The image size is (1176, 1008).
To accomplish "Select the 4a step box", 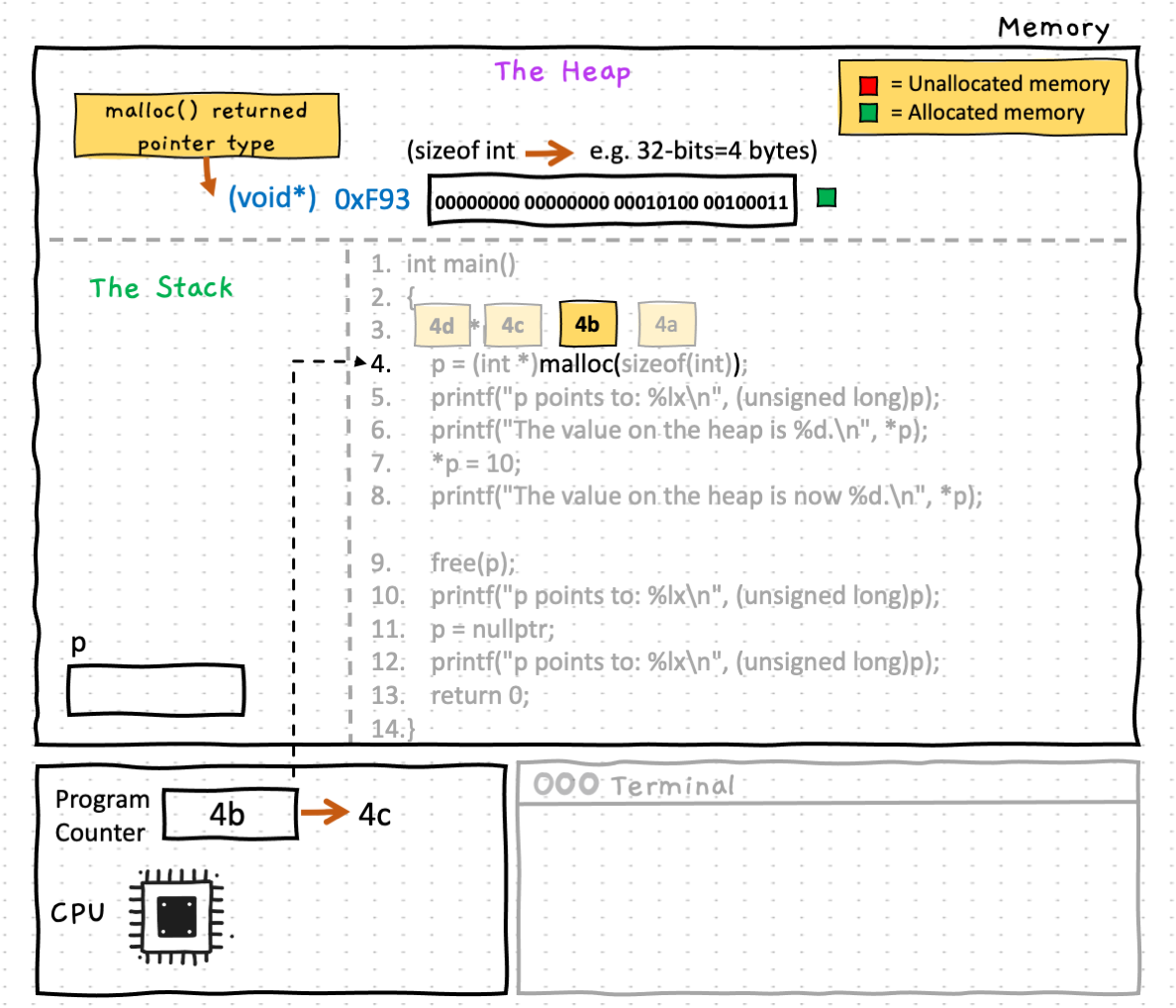I will [666, 324].
